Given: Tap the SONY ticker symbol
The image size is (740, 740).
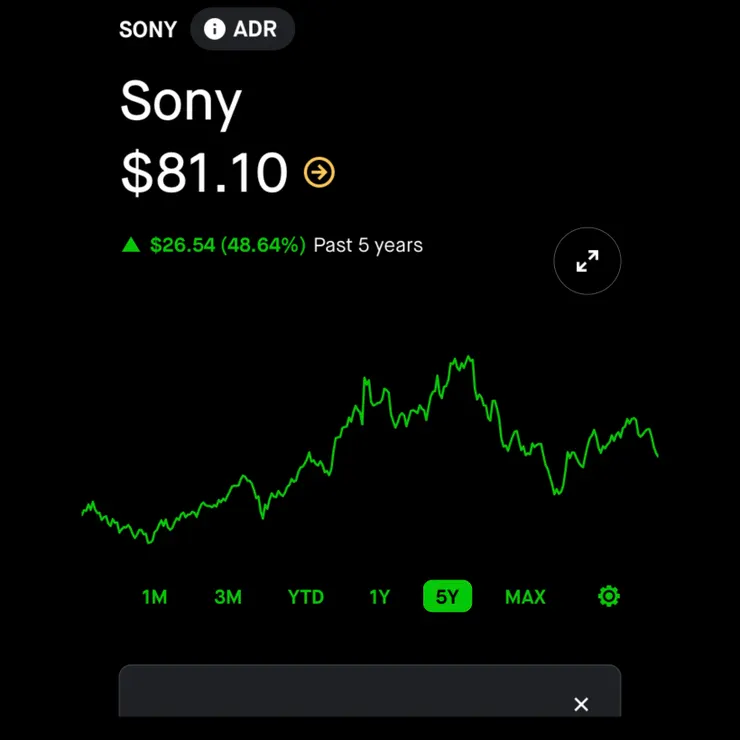Looking at the screenshot, I should [x=148, y=29].
